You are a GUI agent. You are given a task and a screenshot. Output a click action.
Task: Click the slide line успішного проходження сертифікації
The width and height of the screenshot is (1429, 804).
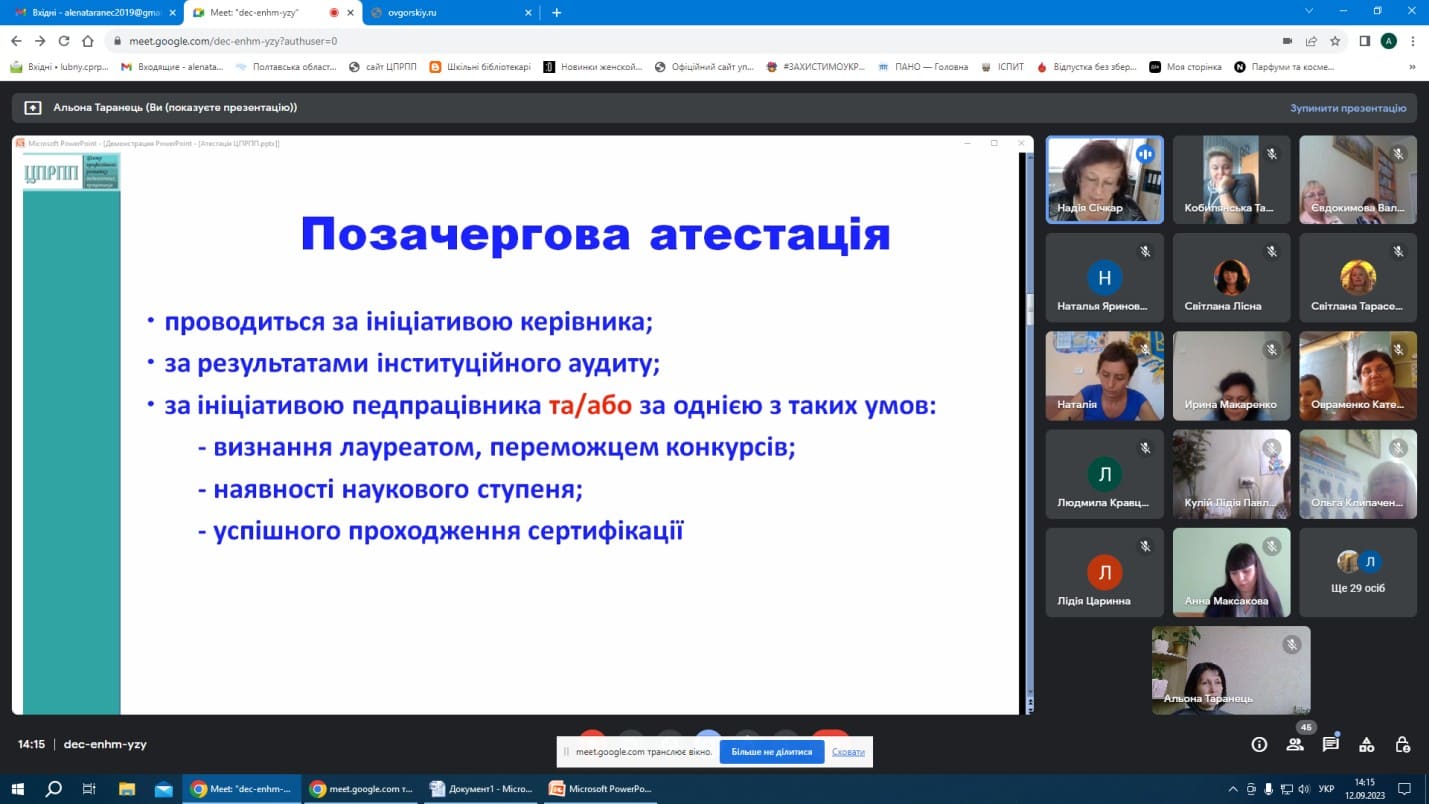pyautogui.click(x=440, y=530)
